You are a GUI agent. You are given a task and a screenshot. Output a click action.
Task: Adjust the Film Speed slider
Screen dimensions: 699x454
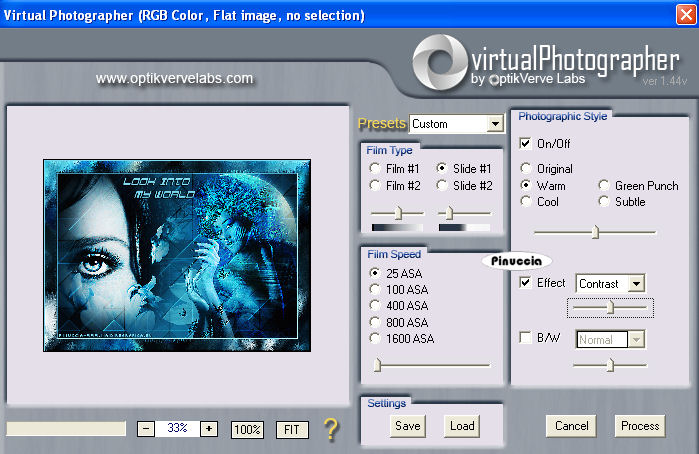(378, 365)
